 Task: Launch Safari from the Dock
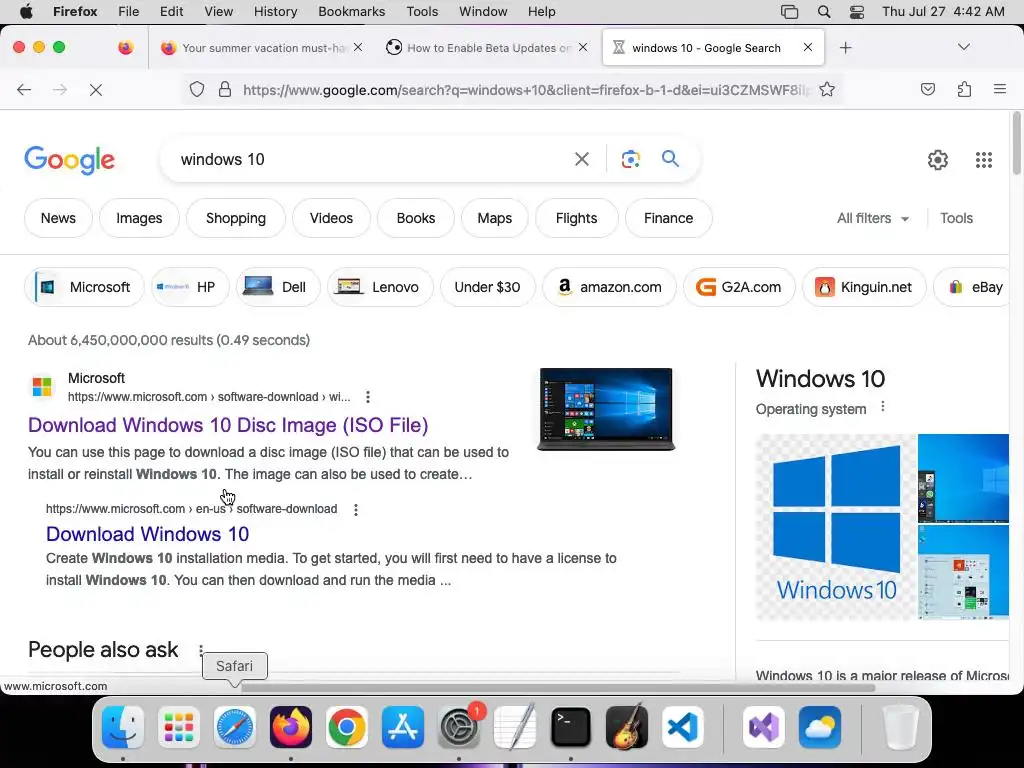(x=234, y=726)
